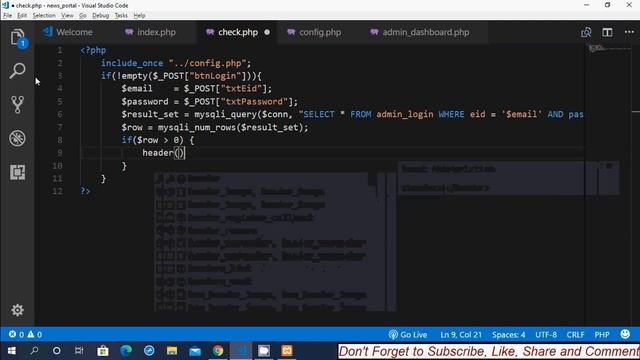Screen dimensions: 640x360
Task: Click include_once on line 2
Action: (x=132, y=63)
